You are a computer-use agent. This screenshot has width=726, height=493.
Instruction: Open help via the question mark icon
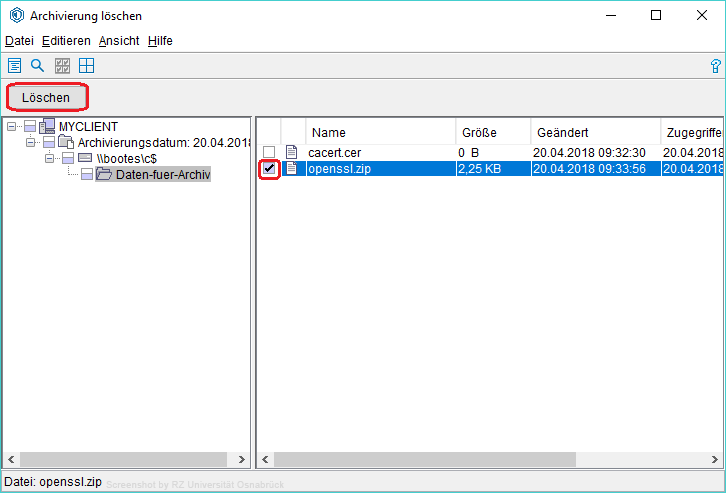pos(715,66)
